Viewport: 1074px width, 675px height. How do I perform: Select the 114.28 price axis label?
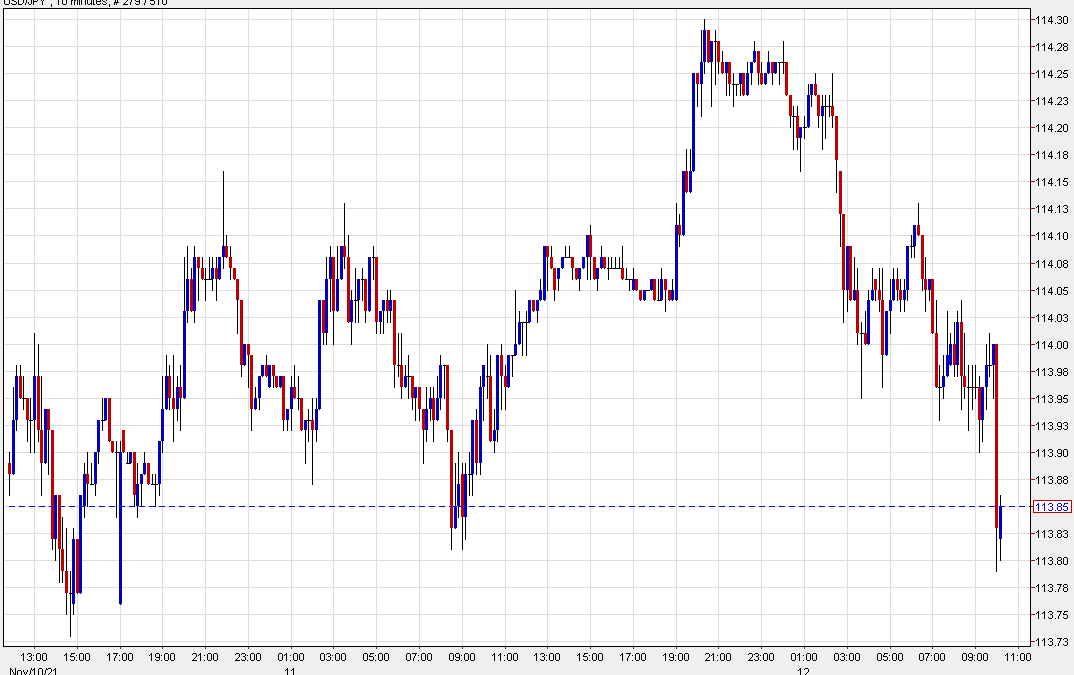pyautogui.click(x=1052, y=47)
